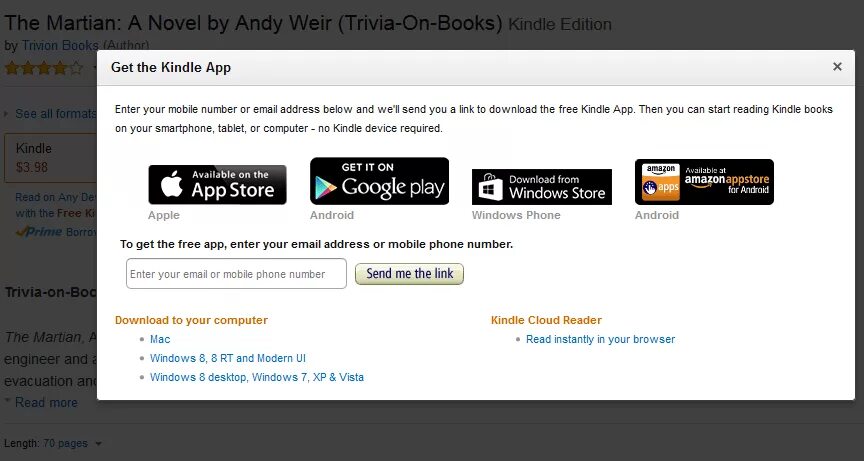Click the Send me the link button
Screen dimensions: 864x461
(409, 274)
